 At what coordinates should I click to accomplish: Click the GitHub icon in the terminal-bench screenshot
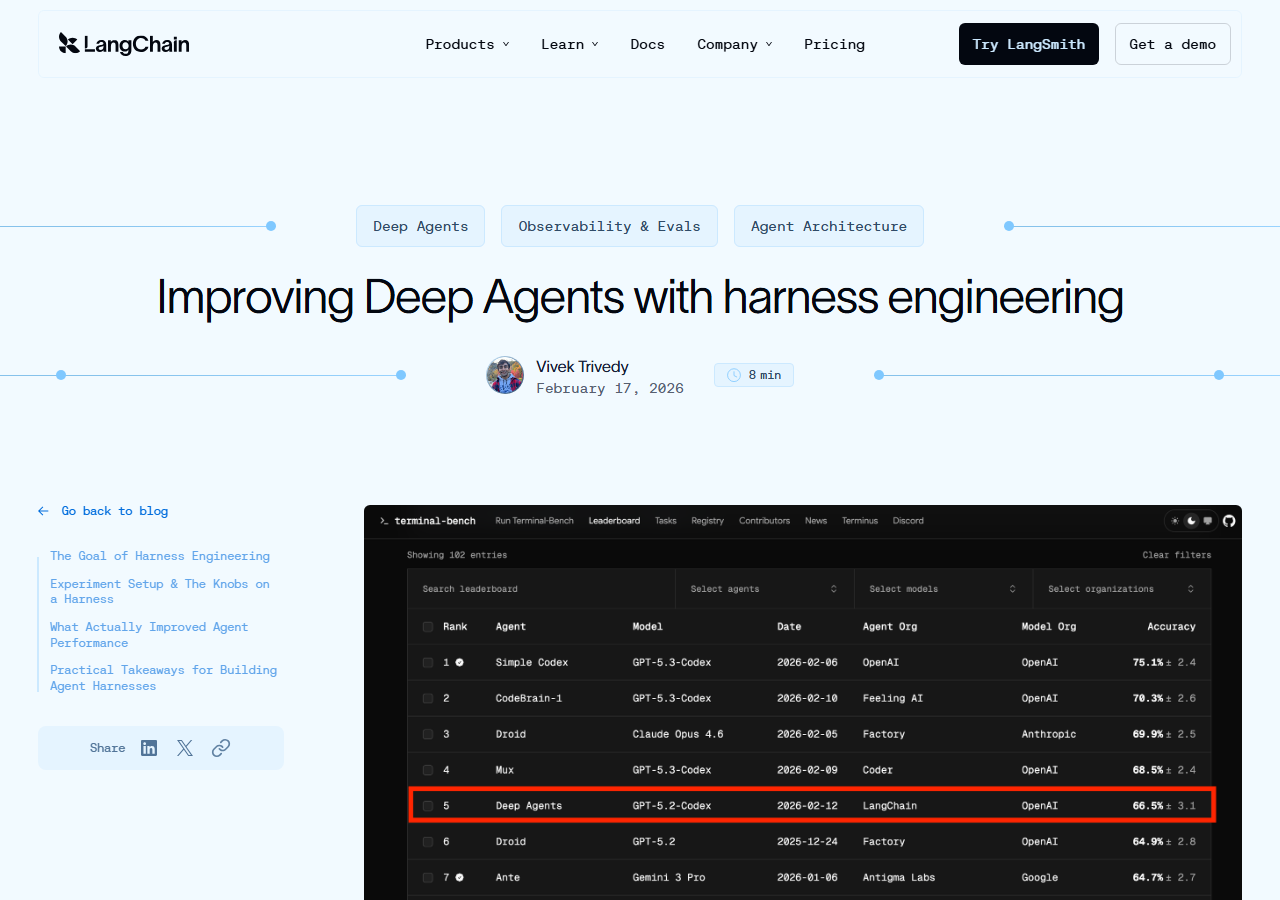coord(1229,521)
